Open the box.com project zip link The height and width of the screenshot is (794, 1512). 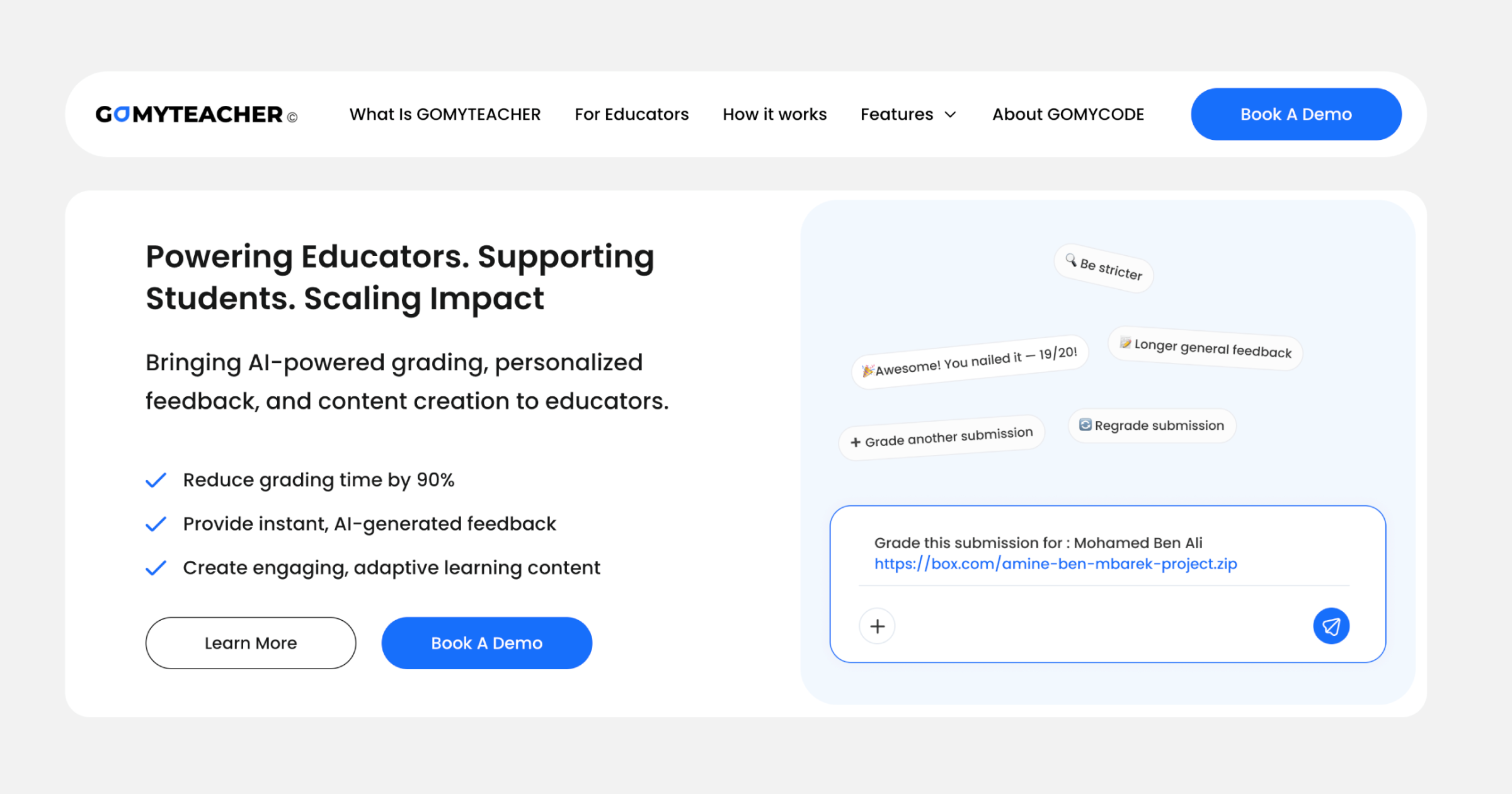[1055, 564]
